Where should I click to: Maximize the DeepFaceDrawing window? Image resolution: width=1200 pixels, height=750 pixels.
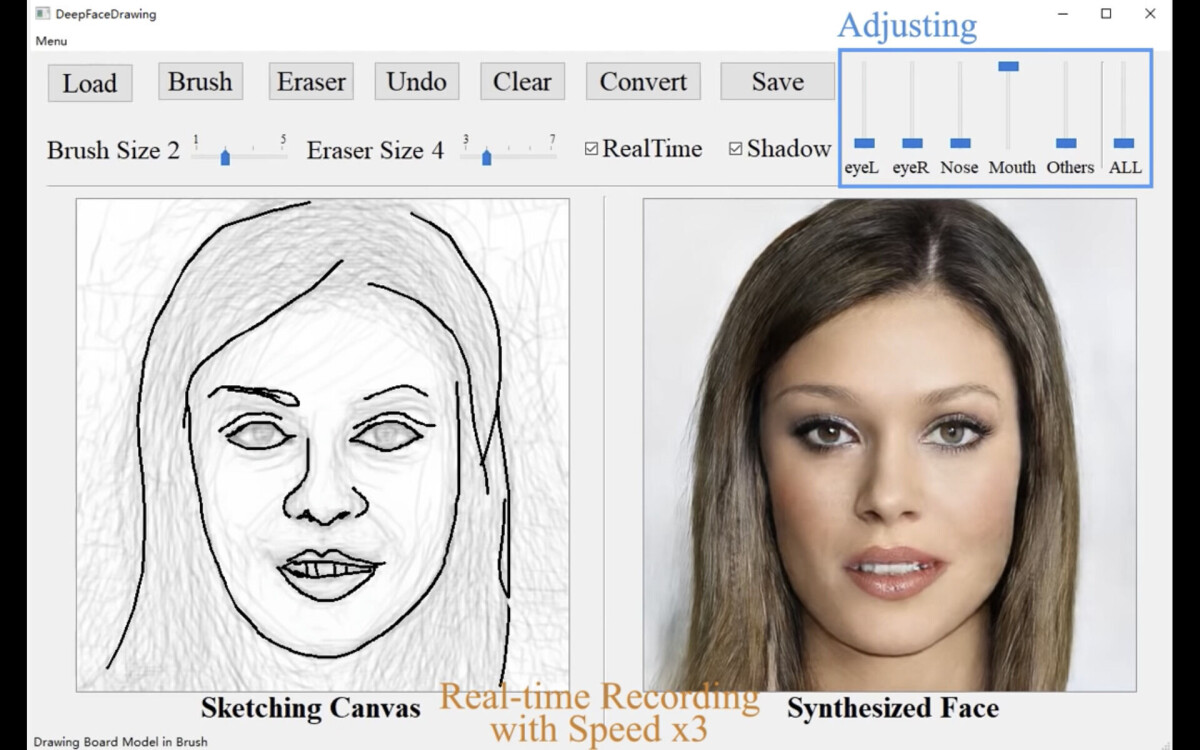pos(1106,14)
